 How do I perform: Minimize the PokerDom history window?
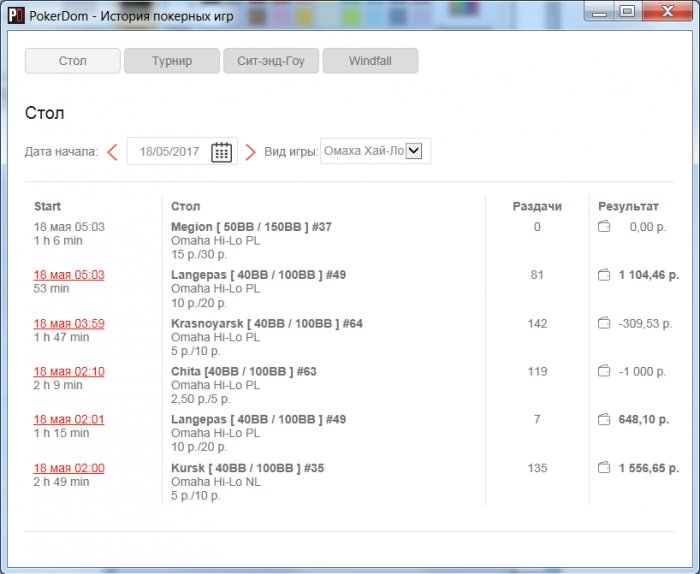(599, 11)
